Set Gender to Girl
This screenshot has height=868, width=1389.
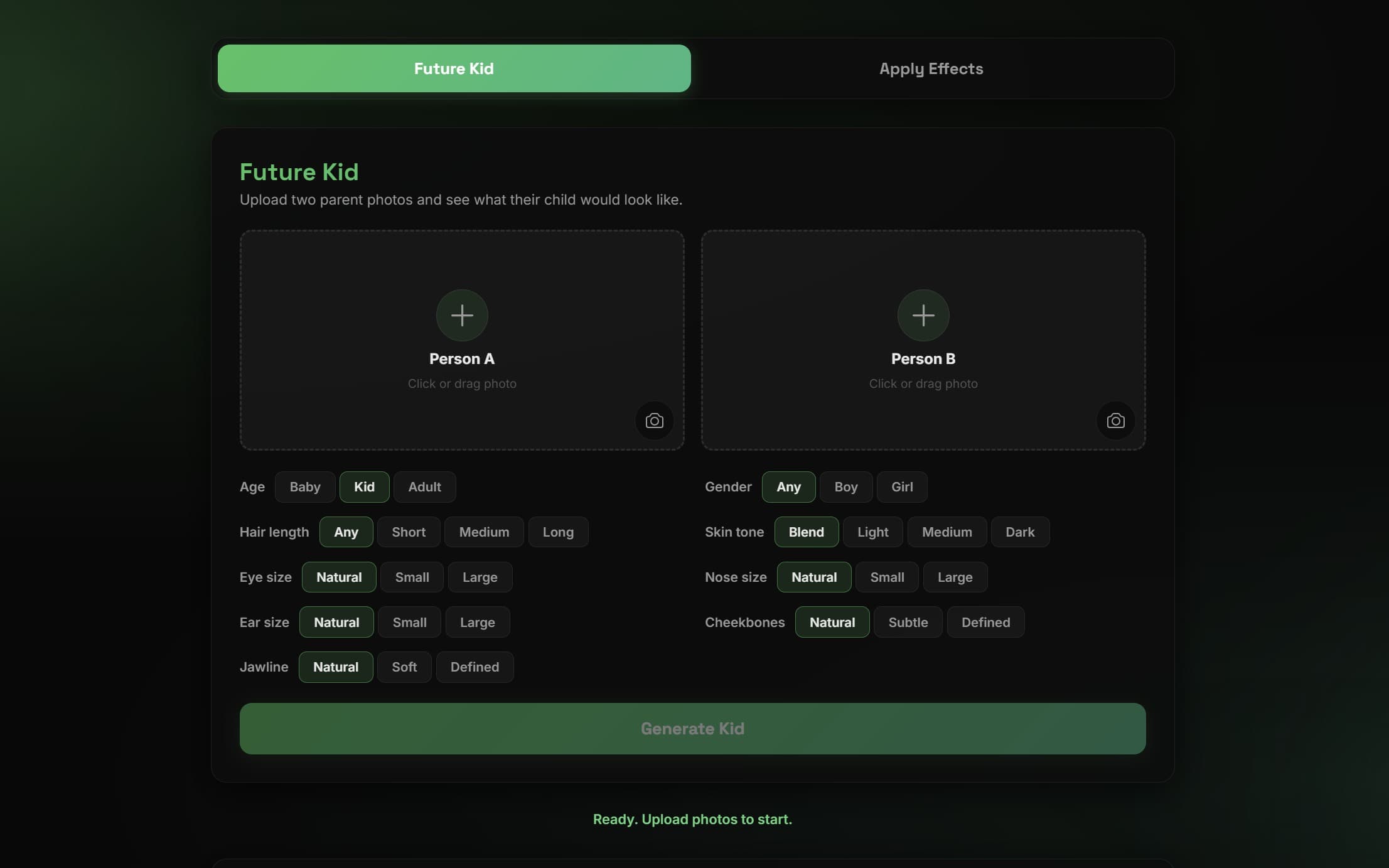(x=902, y=487)
